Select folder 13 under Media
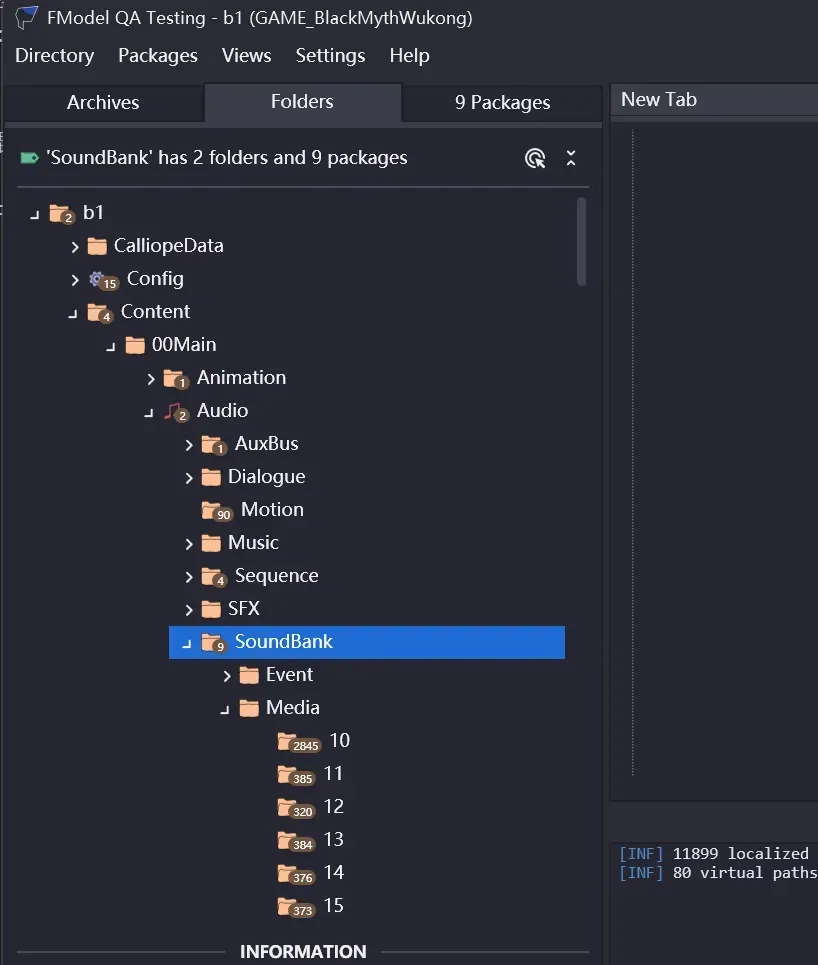 coord(333,840)
